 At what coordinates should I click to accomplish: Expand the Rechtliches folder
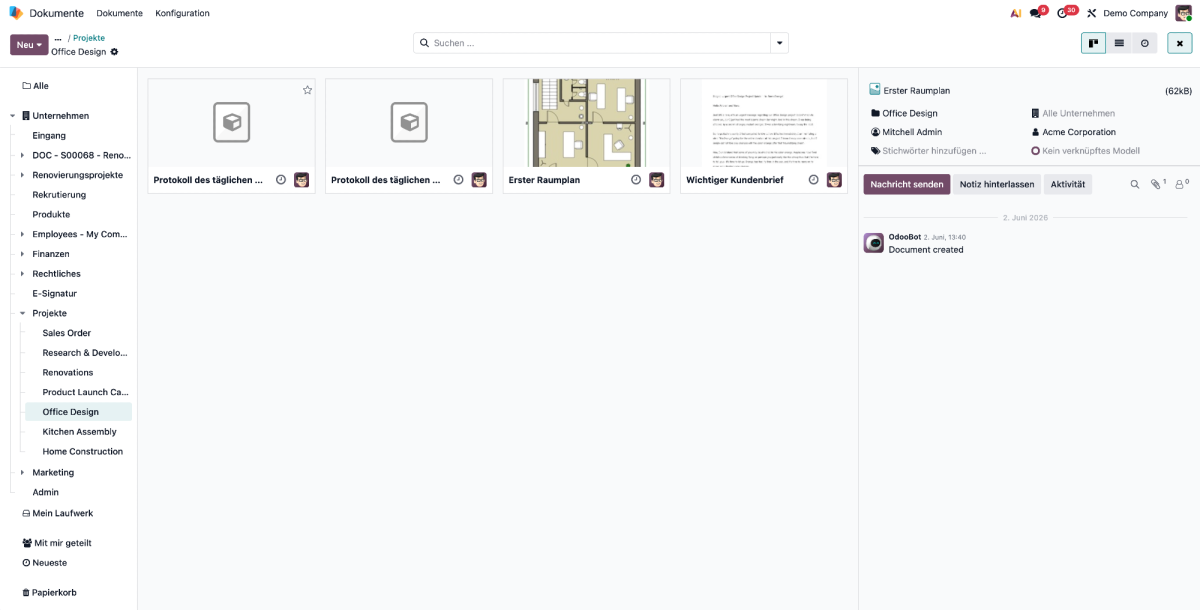pos(23,274)
